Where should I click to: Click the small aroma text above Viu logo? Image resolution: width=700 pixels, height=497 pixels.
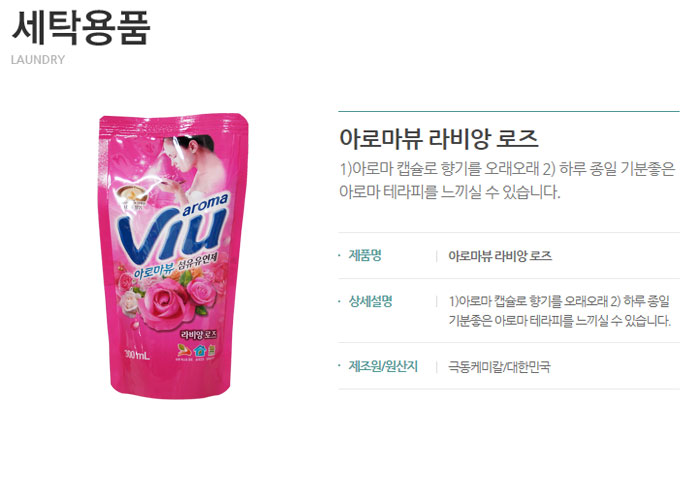tap(204, 205)
